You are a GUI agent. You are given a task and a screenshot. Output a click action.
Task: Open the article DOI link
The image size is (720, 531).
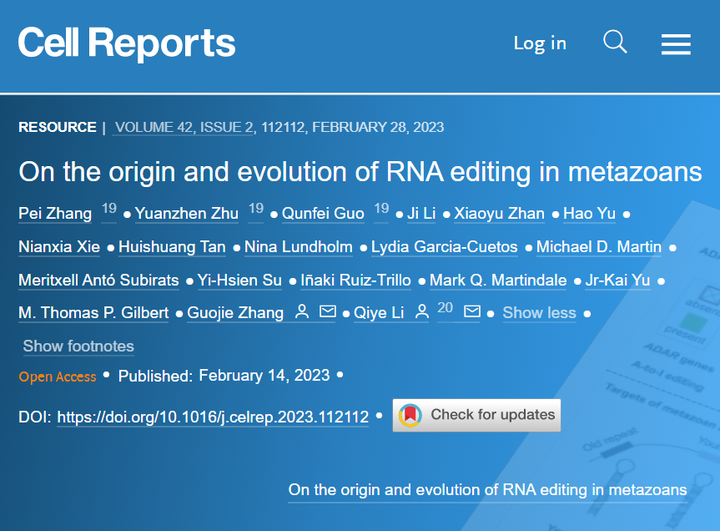click(213, 417)
